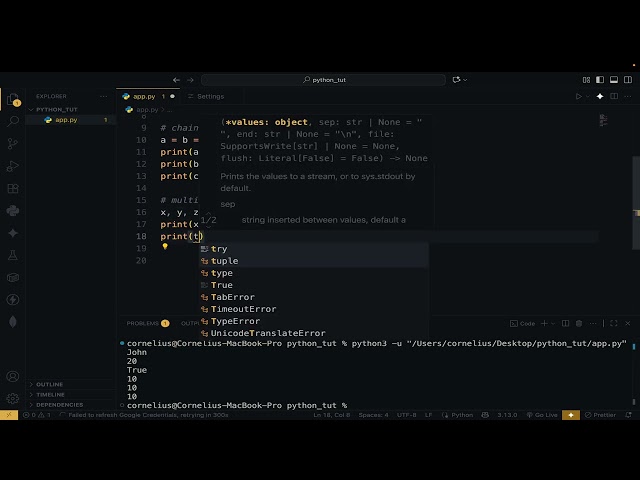Open notifications bell icon
This screenshot has height=480, width=640.
click(629, 415)
